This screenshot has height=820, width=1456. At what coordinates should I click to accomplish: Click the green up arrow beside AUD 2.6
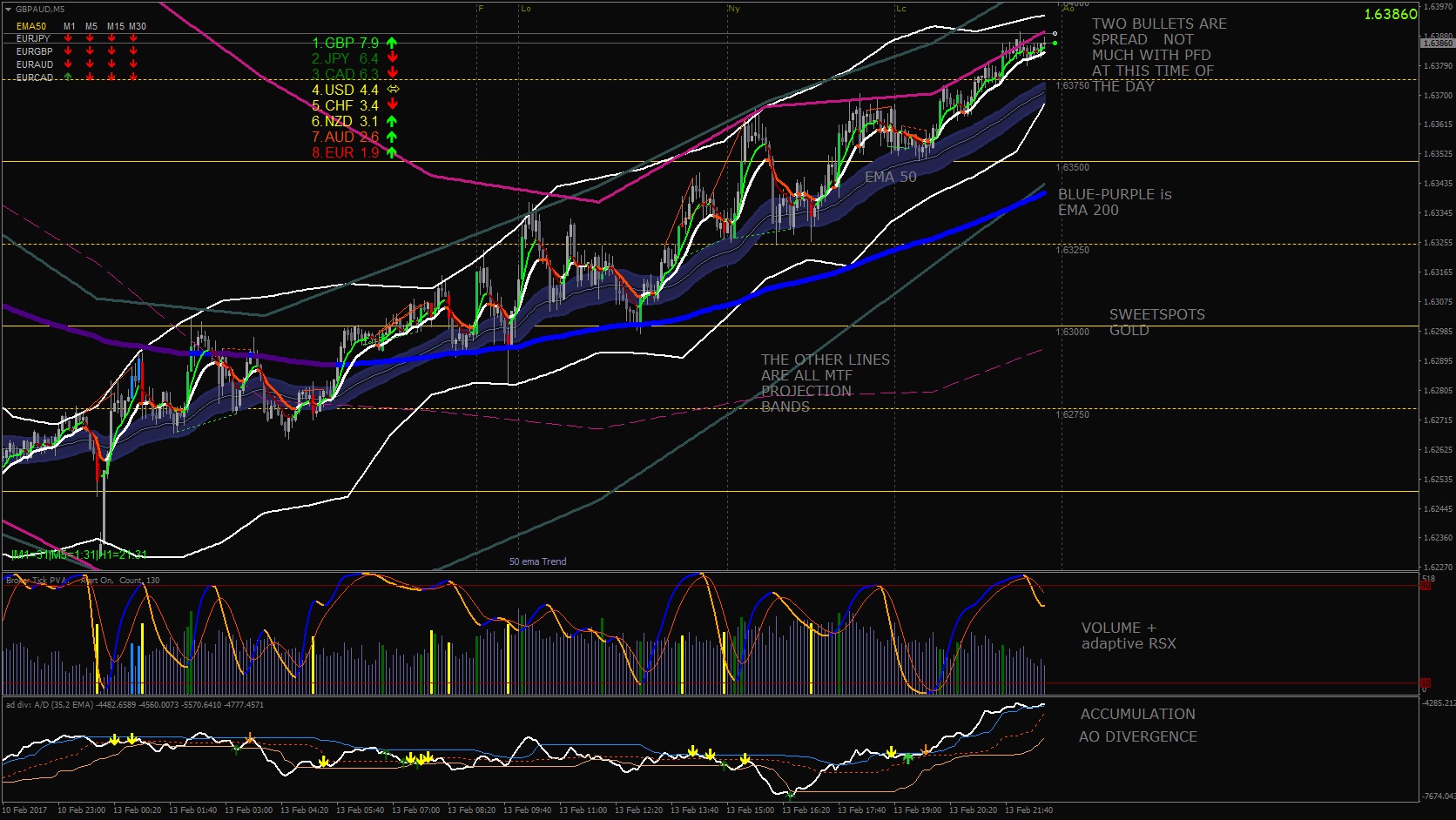[x=392, y=137]
